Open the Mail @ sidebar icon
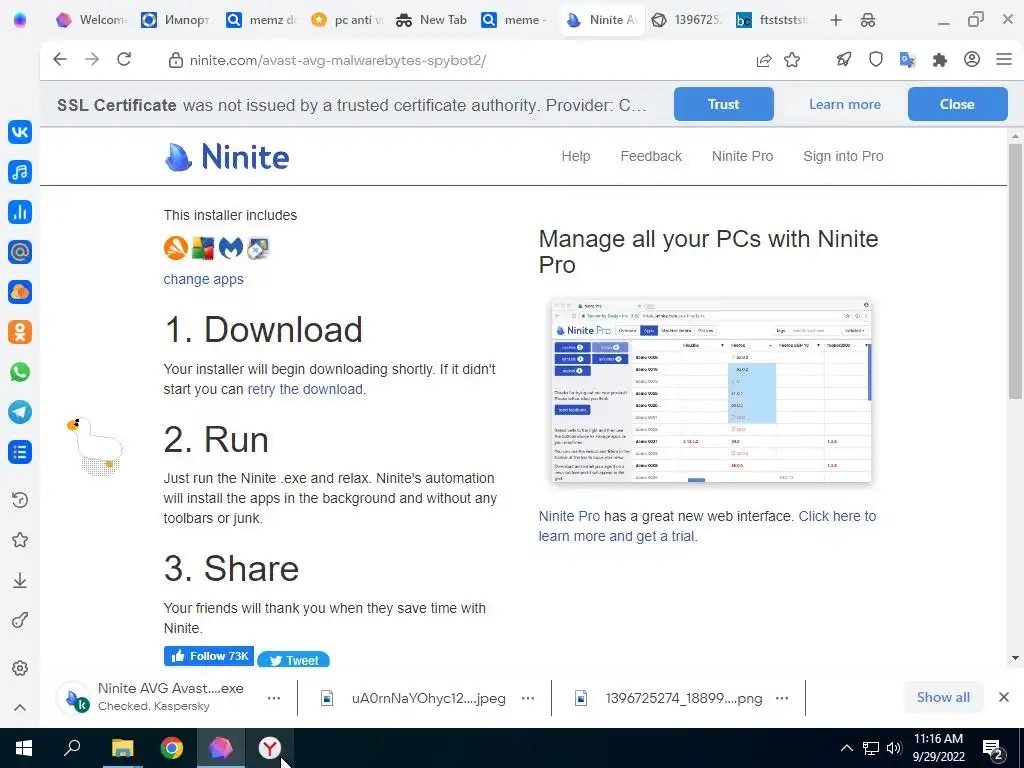Viewport: 1024px width, 768px height. [20, 252]
